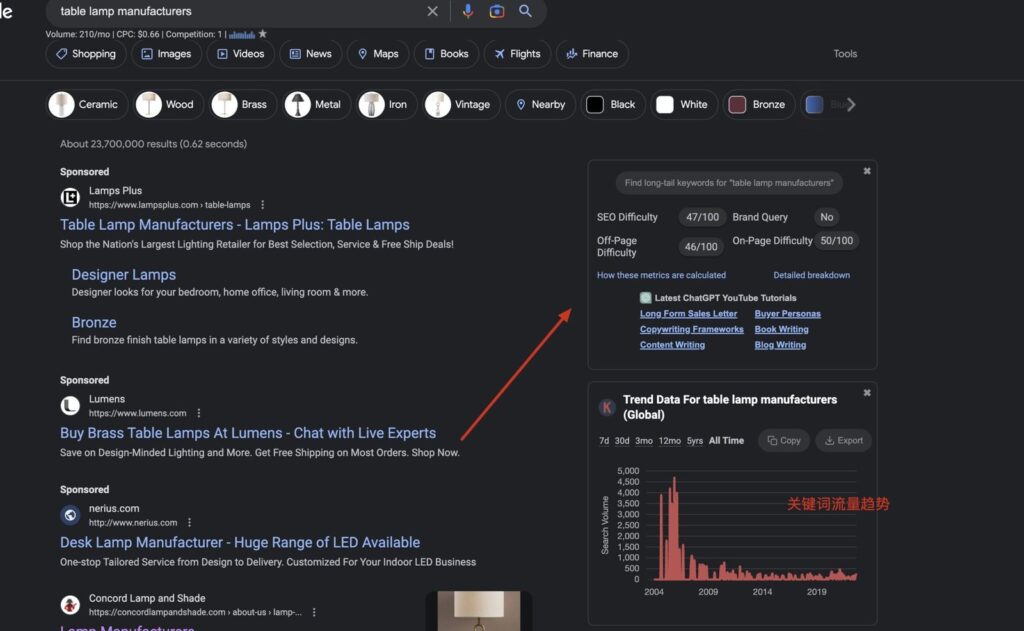Set trend range to 12mo

pyautogui.click(x=669, y=441)
